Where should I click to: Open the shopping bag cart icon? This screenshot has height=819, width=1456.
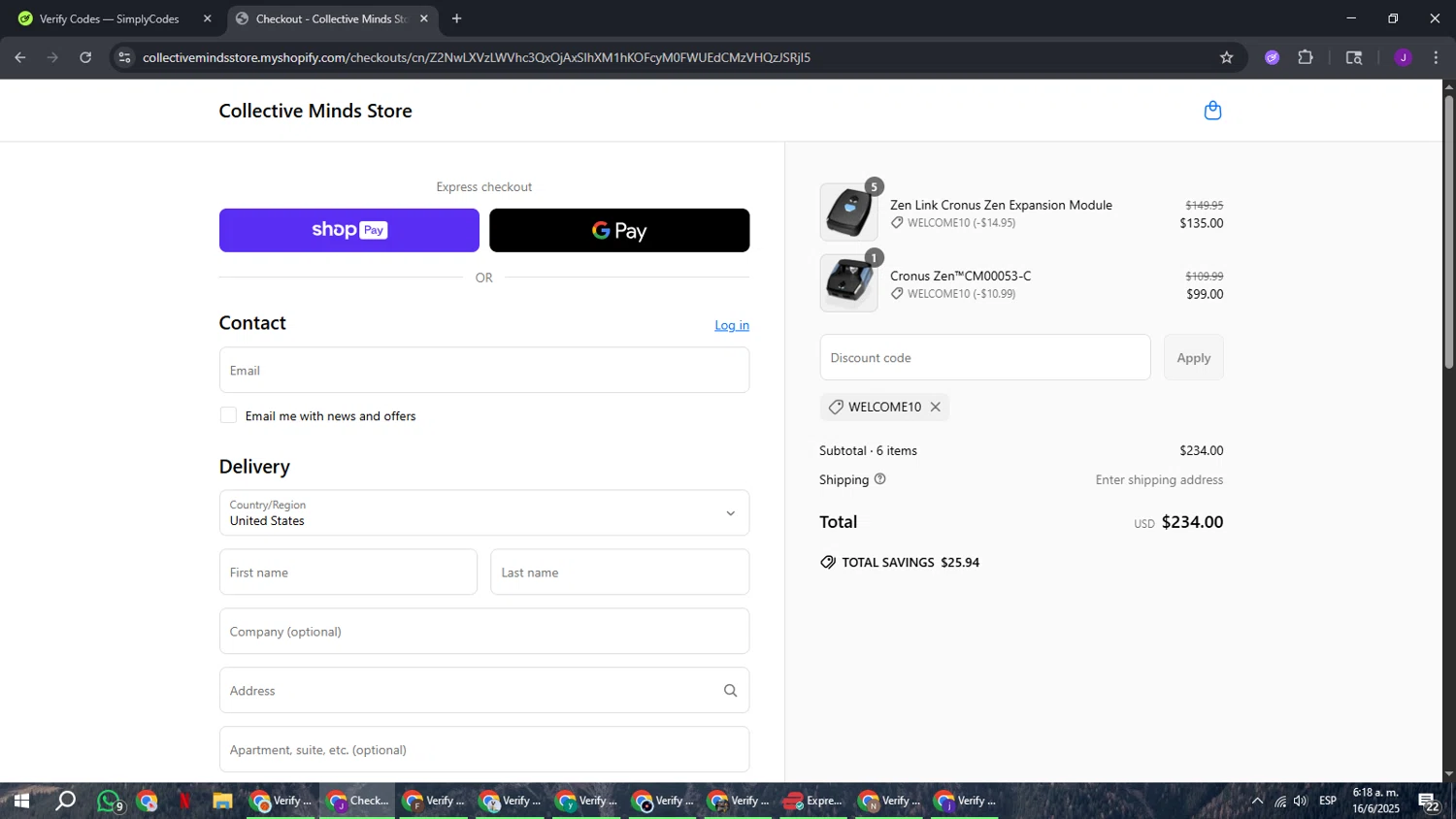point(1212,111)
